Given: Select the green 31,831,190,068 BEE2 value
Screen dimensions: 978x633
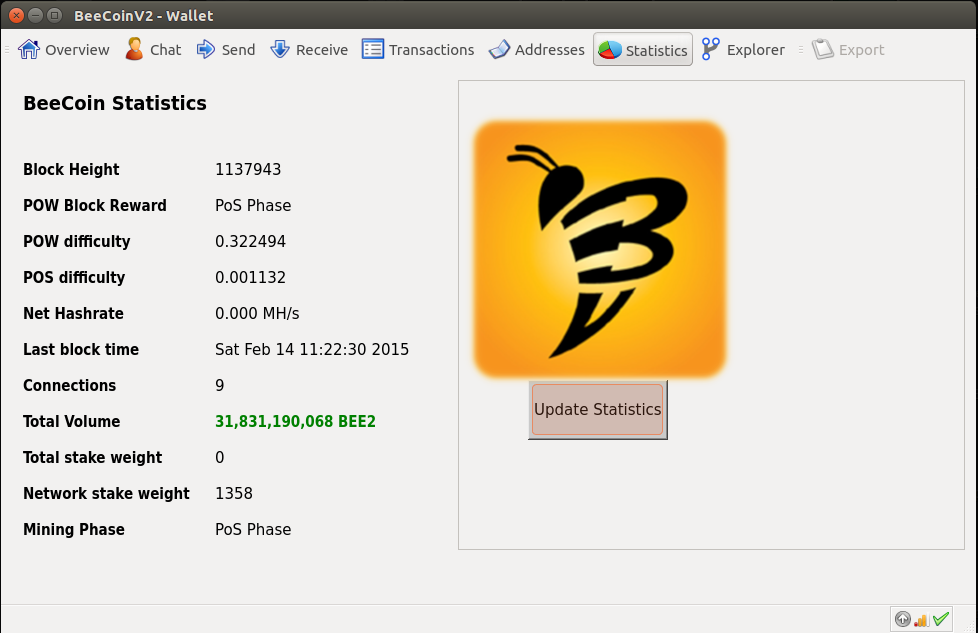Looking at the screenshot, I should coord(296,422).
